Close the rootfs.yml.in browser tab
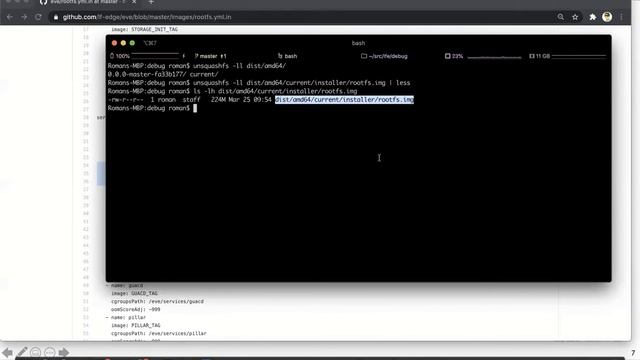This screenshot has width=640, height=360. pos(134,2)
